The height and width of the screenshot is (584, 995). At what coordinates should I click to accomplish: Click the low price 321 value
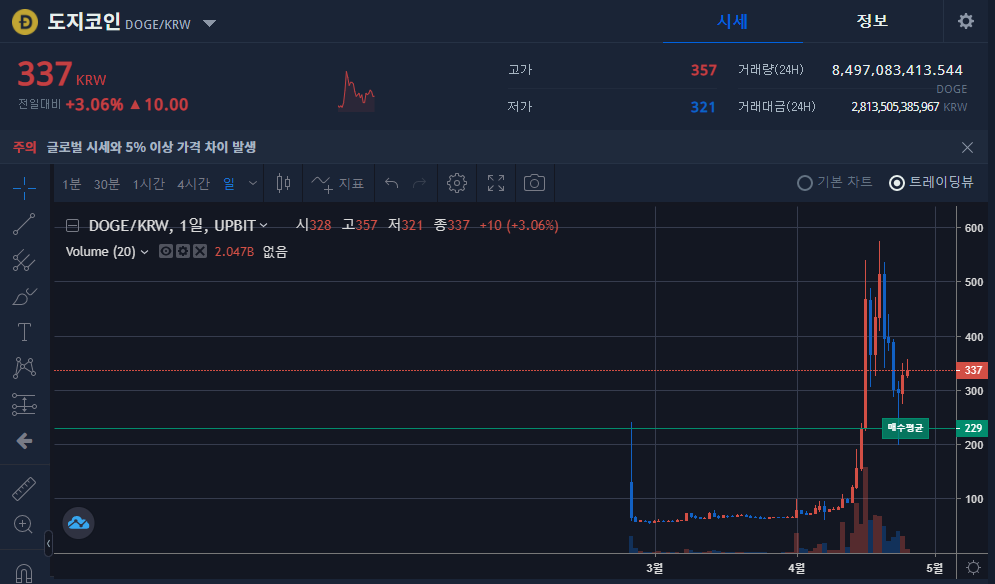point(703,107)
